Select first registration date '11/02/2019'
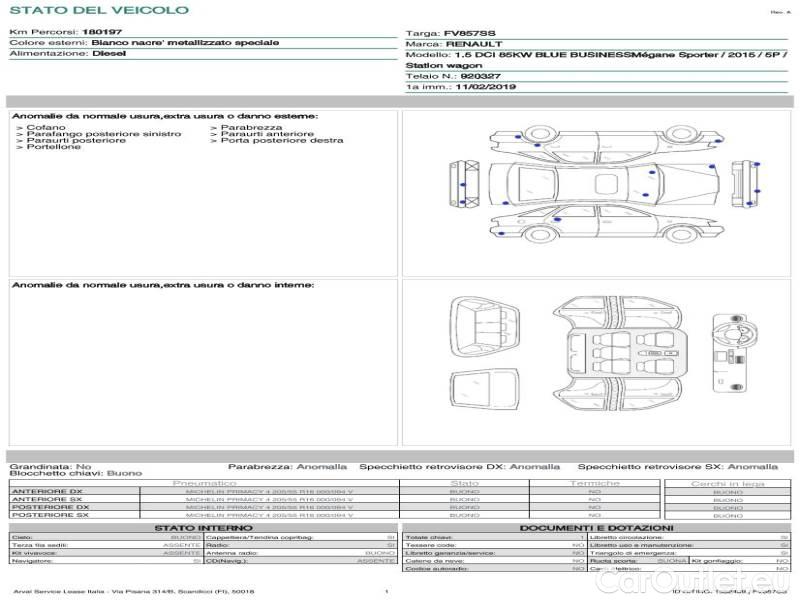Screen dimensions: 800x600 coord(486,87)
